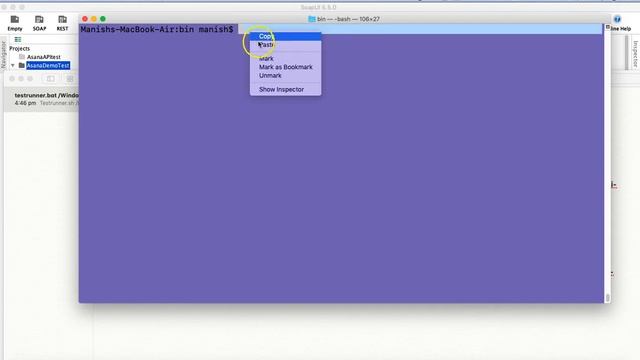Select Mark in the context menu
The width and height of the screenshot is (640, 360).
point(285,58)
